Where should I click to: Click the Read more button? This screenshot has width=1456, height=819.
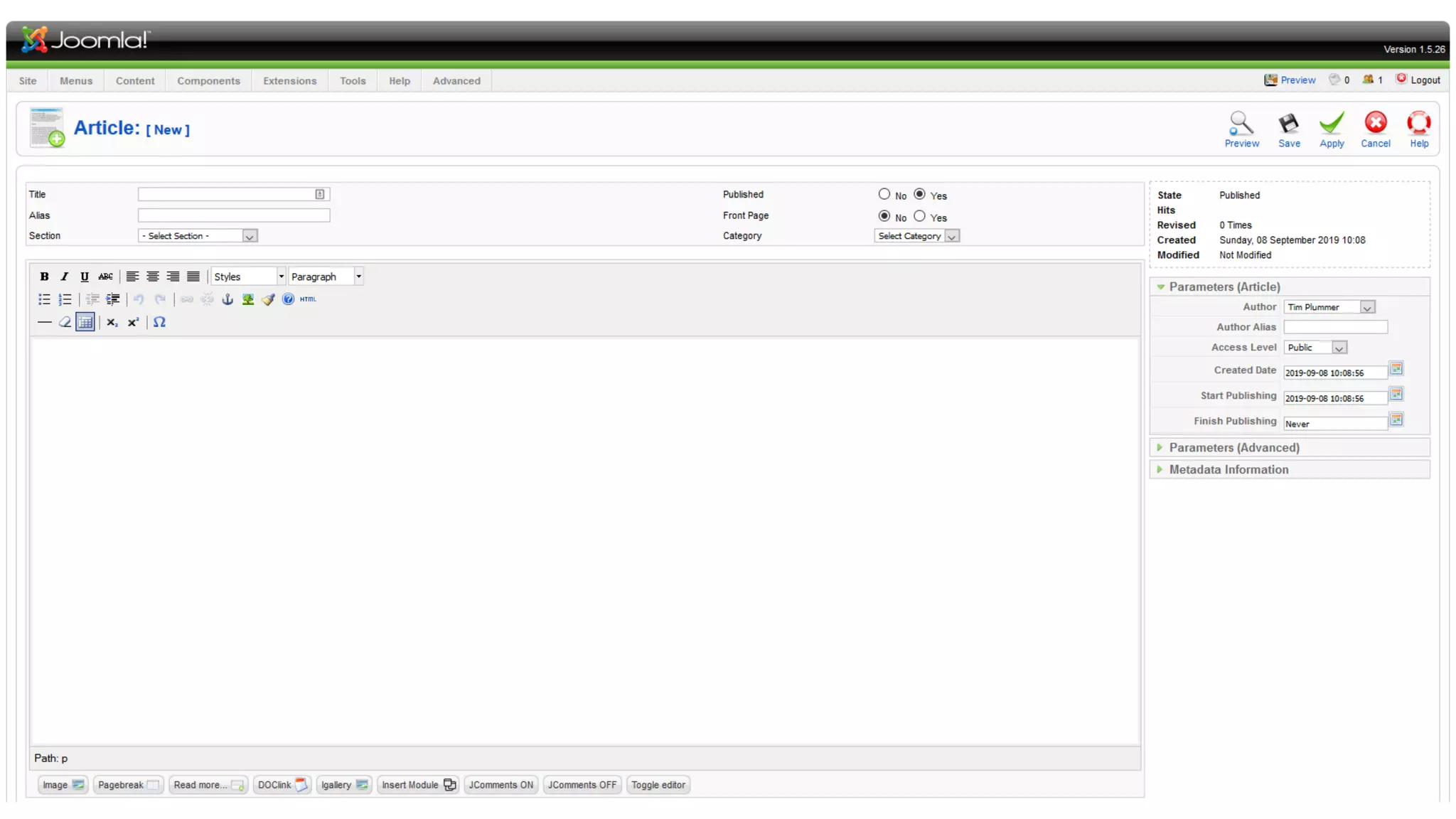[x=208, y=785]
